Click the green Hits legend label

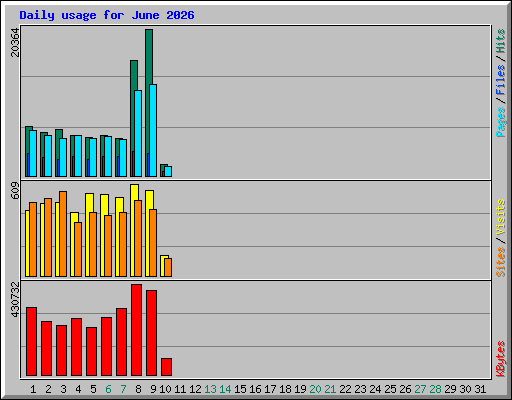(x=501, y=41)
